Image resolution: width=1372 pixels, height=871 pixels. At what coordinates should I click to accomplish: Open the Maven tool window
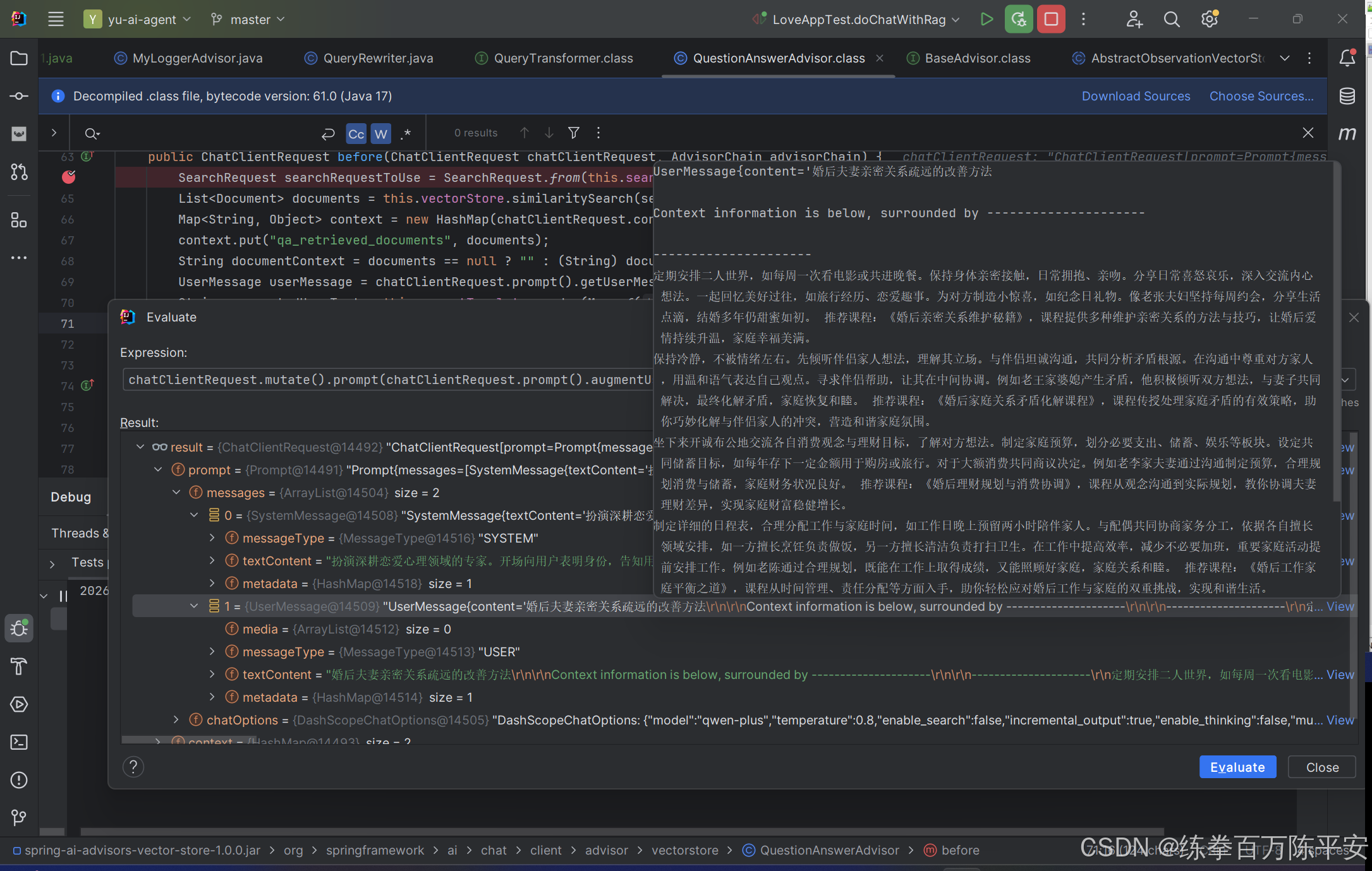click(x=1347, y=133)
